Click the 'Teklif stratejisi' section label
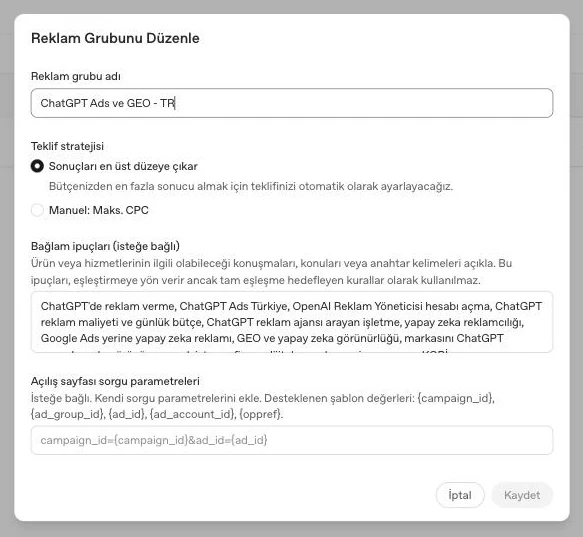Viewport: 583px width, 537px height. 67,146
